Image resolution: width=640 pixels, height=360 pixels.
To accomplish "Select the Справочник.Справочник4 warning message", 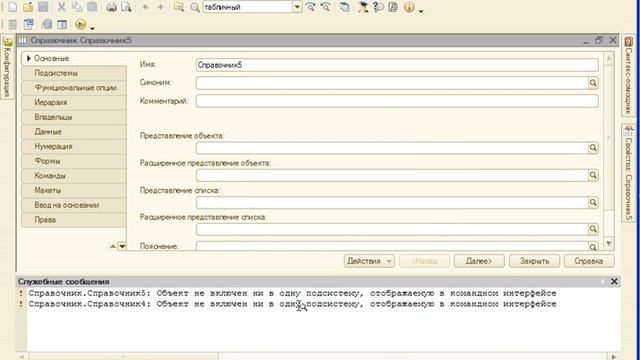I will click(x=292, y=304).
